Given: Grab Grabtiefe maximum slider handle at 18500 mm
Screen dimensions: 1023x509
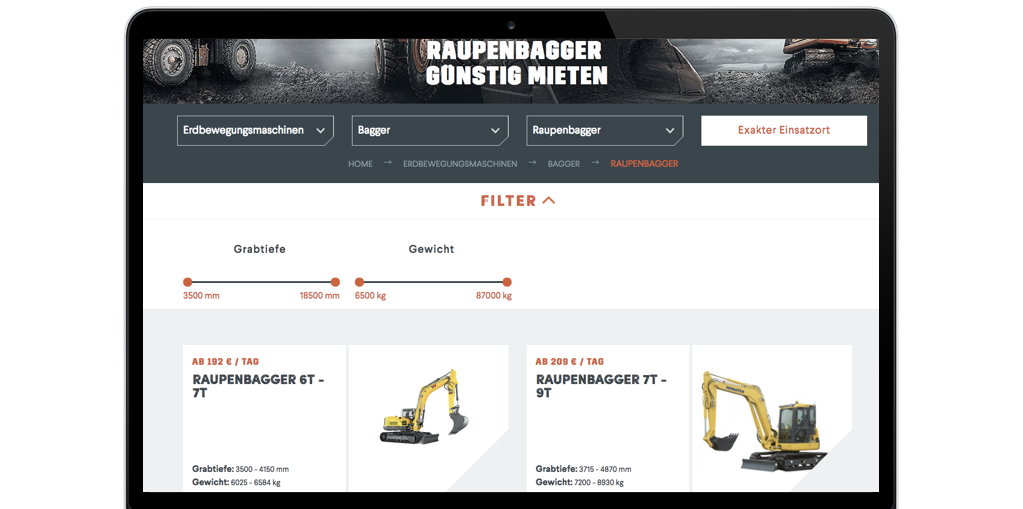Looking at the screenshot, I should 335,282.
